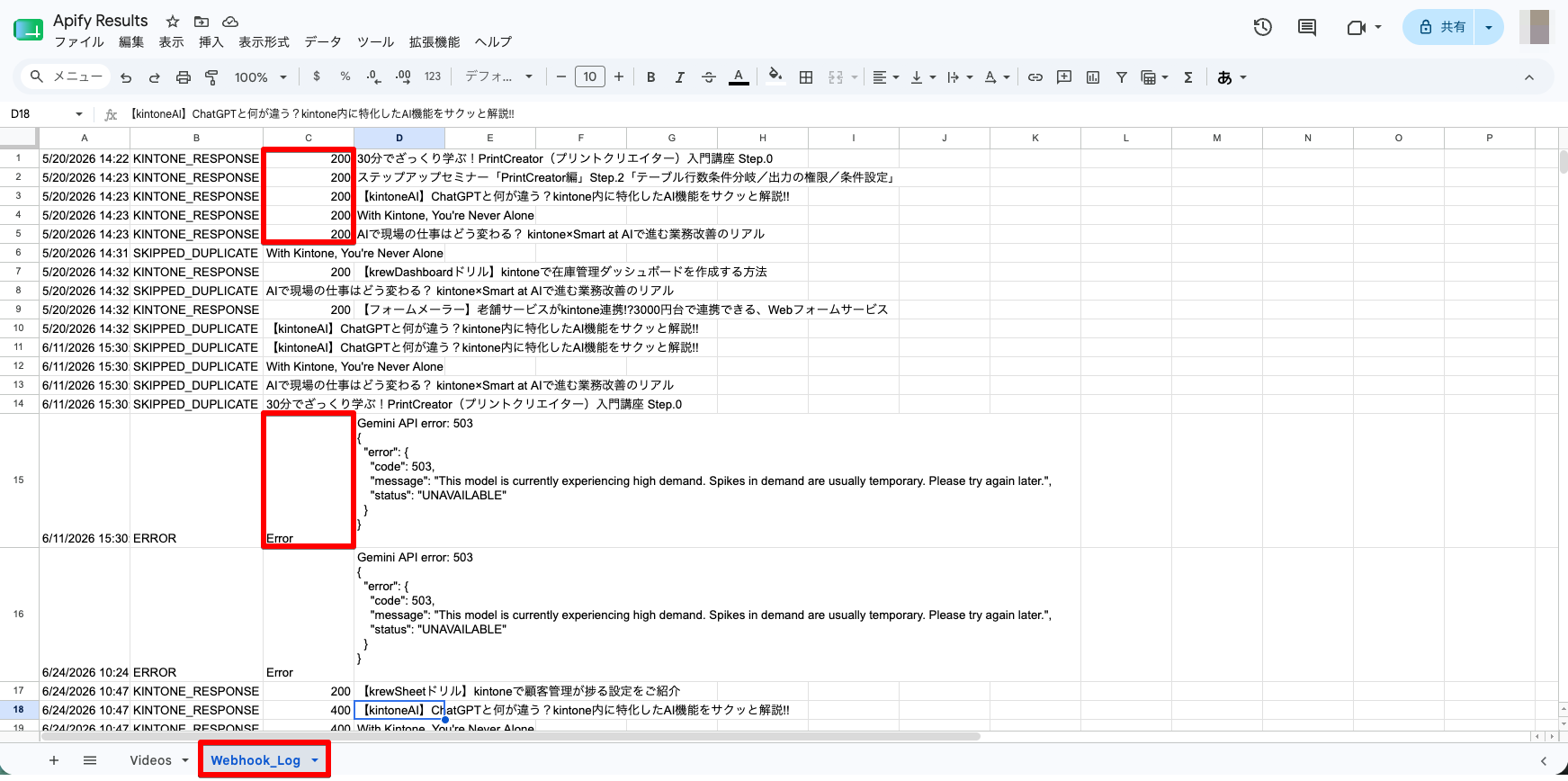Star the Apify Results document

point(173,21)
